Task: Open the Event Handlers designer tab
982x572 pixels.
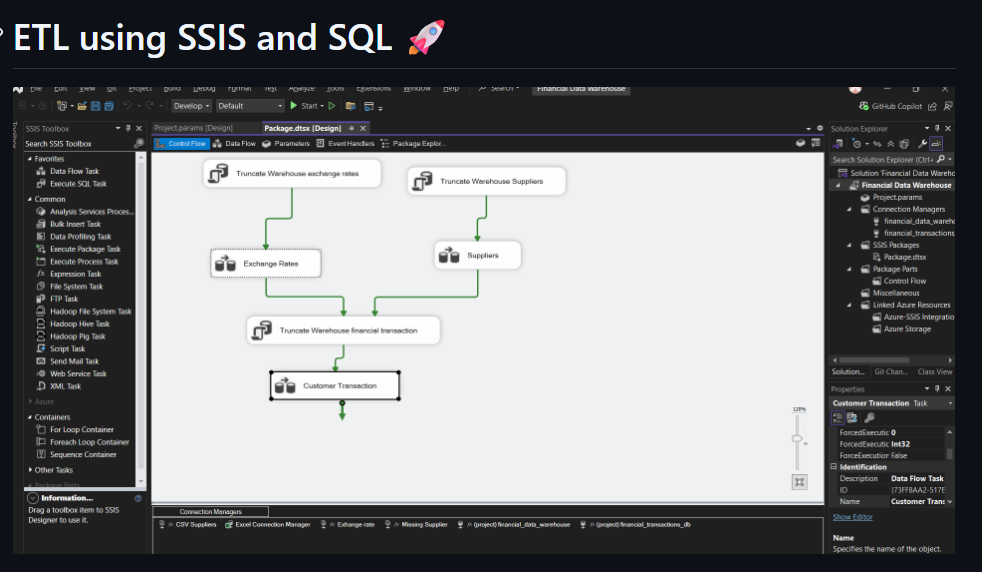Action: pyautogui.click(x=345, y=143)
